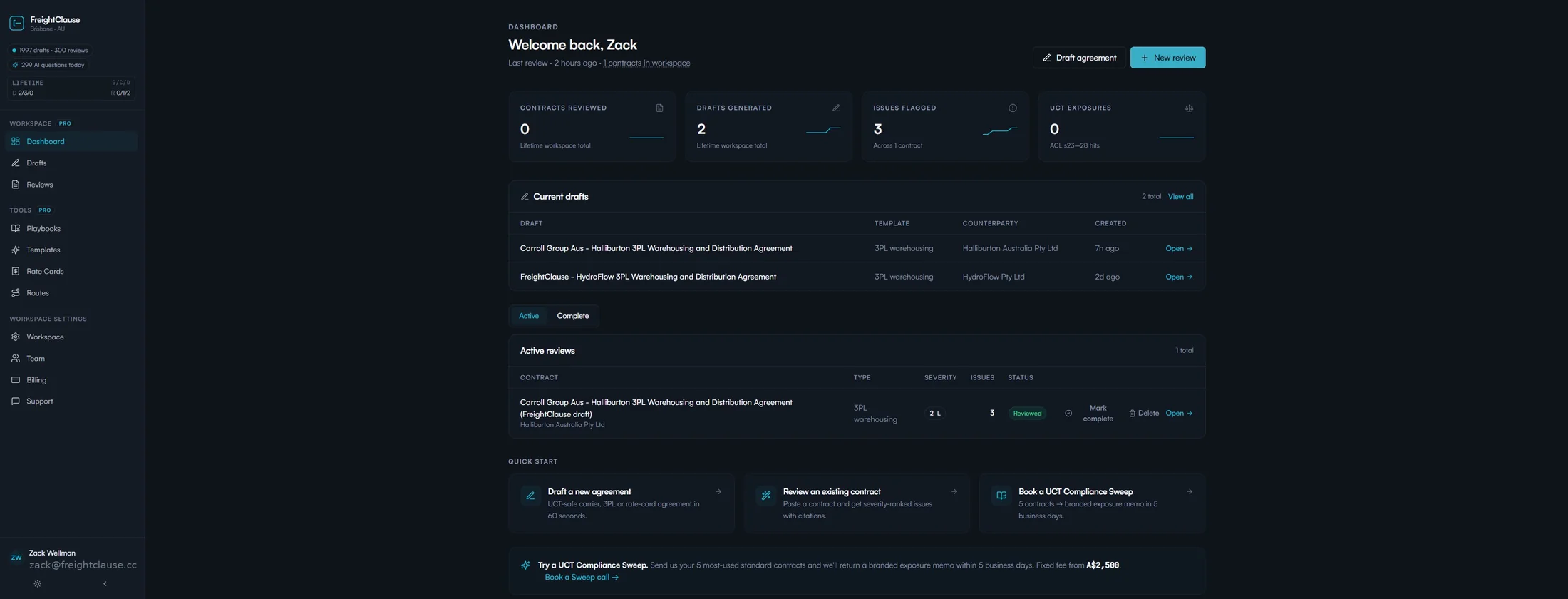Switch to the Complete tab

573,316
